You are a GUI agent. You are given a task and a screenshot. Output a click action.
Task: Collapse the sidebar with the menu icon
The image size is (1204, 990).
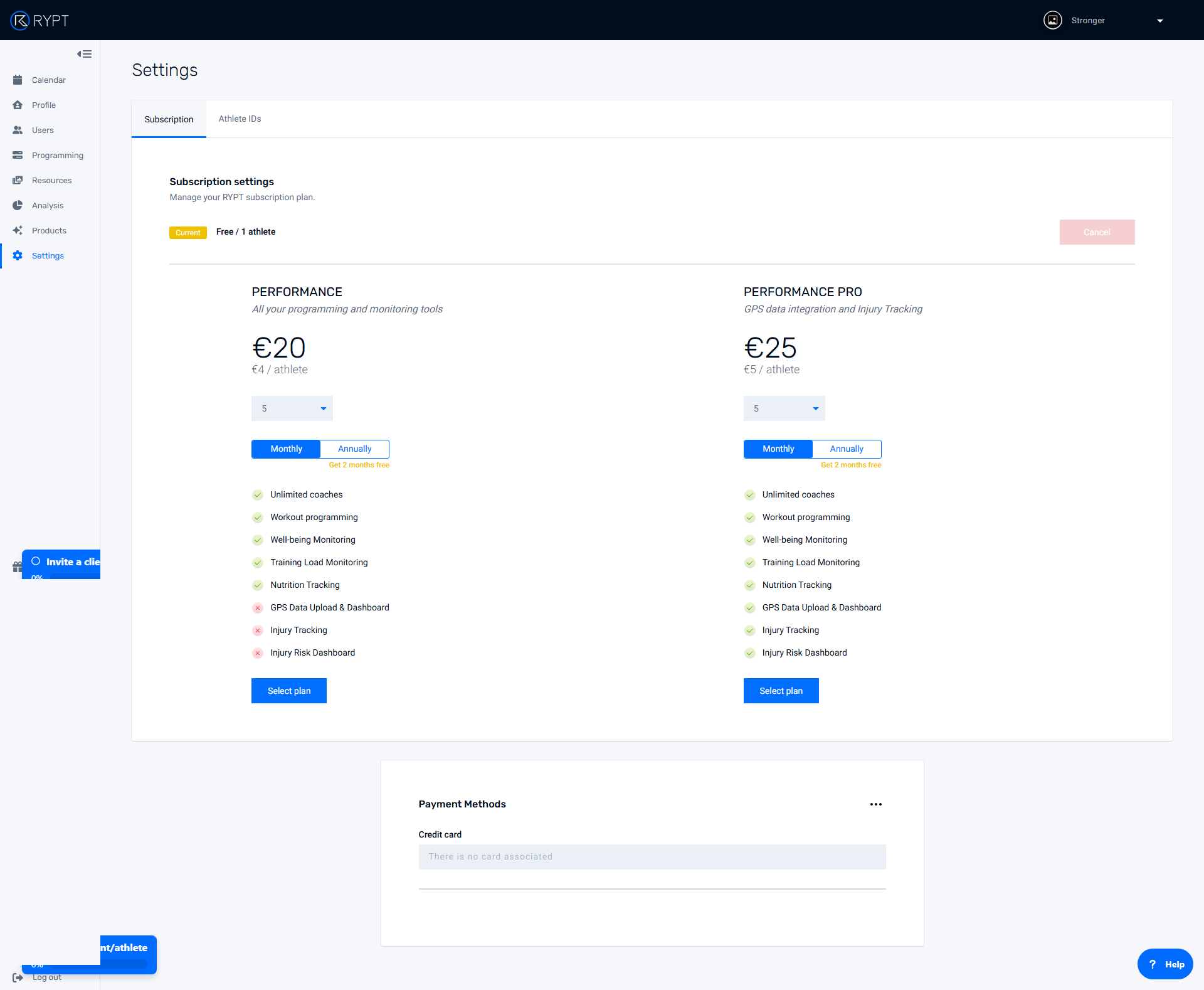tap(85, 54)
